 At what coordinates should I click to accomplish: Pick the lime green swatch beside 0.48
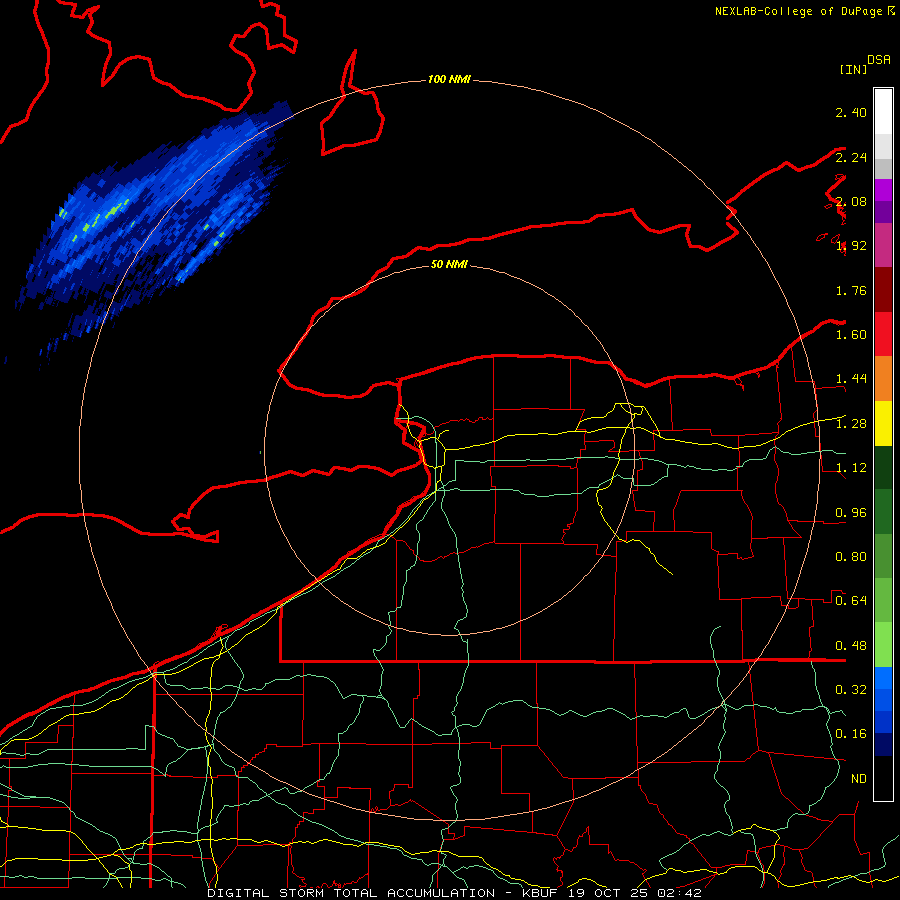coord(883,645)
